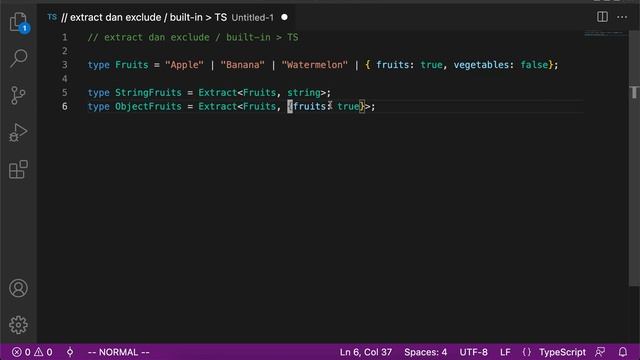Click the -- NORMAL -- vim mode indicator

tap(119, 352)
